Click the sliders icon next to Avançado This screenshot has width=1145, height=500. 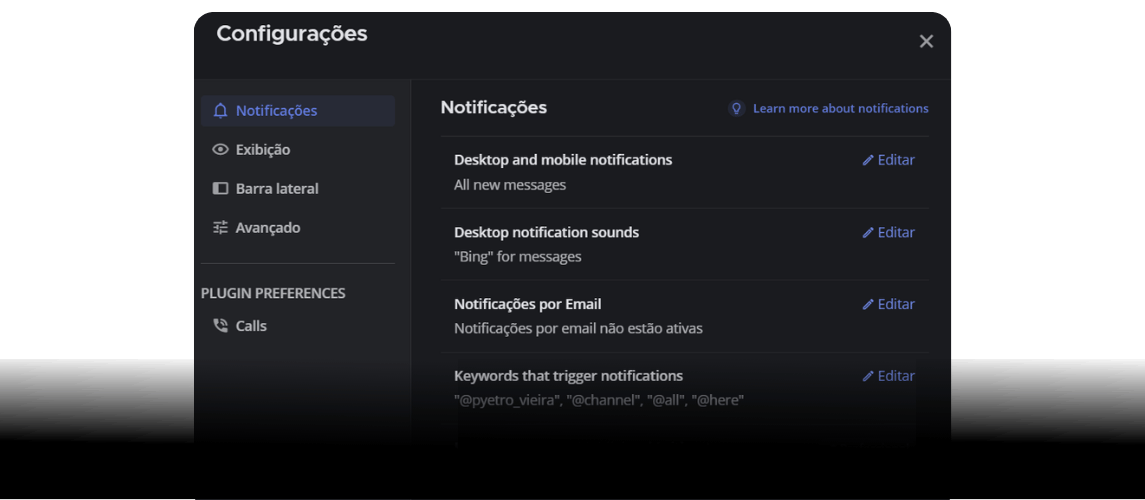220,228
